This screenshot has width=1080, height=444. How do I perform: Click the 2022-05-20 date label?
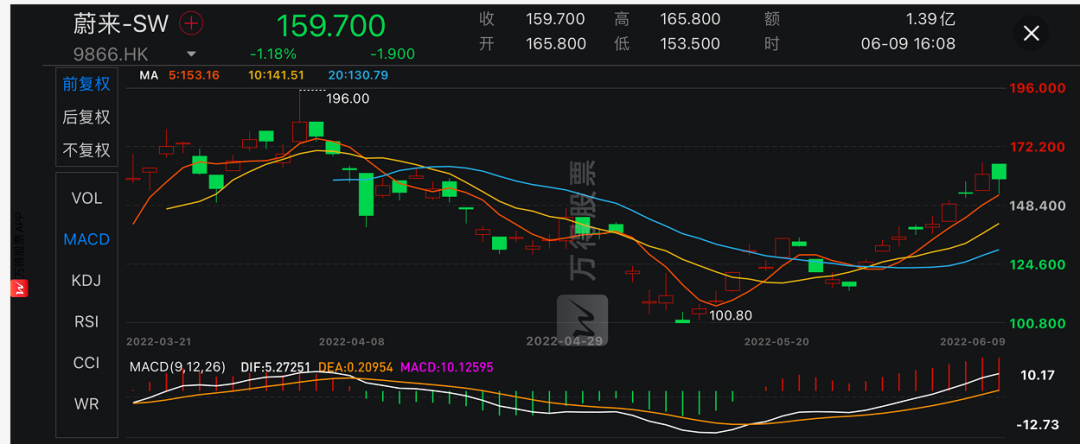pyautogui.click(x=777, y=341)
